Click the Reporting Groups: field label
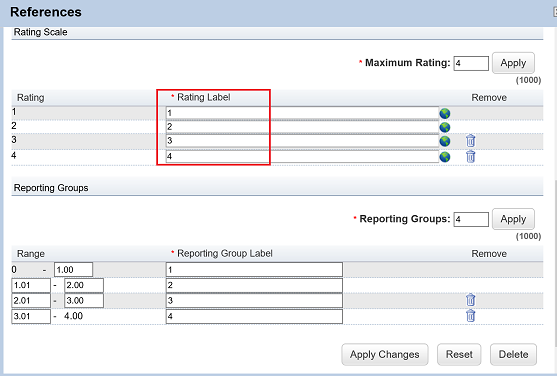 click(x=405, y=219)
